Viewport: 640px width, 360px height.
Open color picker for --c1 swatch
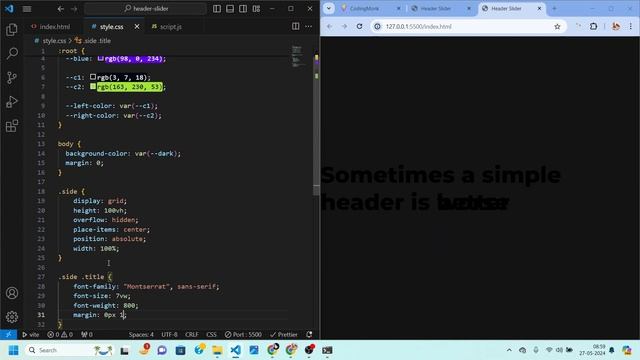(93, 77)
